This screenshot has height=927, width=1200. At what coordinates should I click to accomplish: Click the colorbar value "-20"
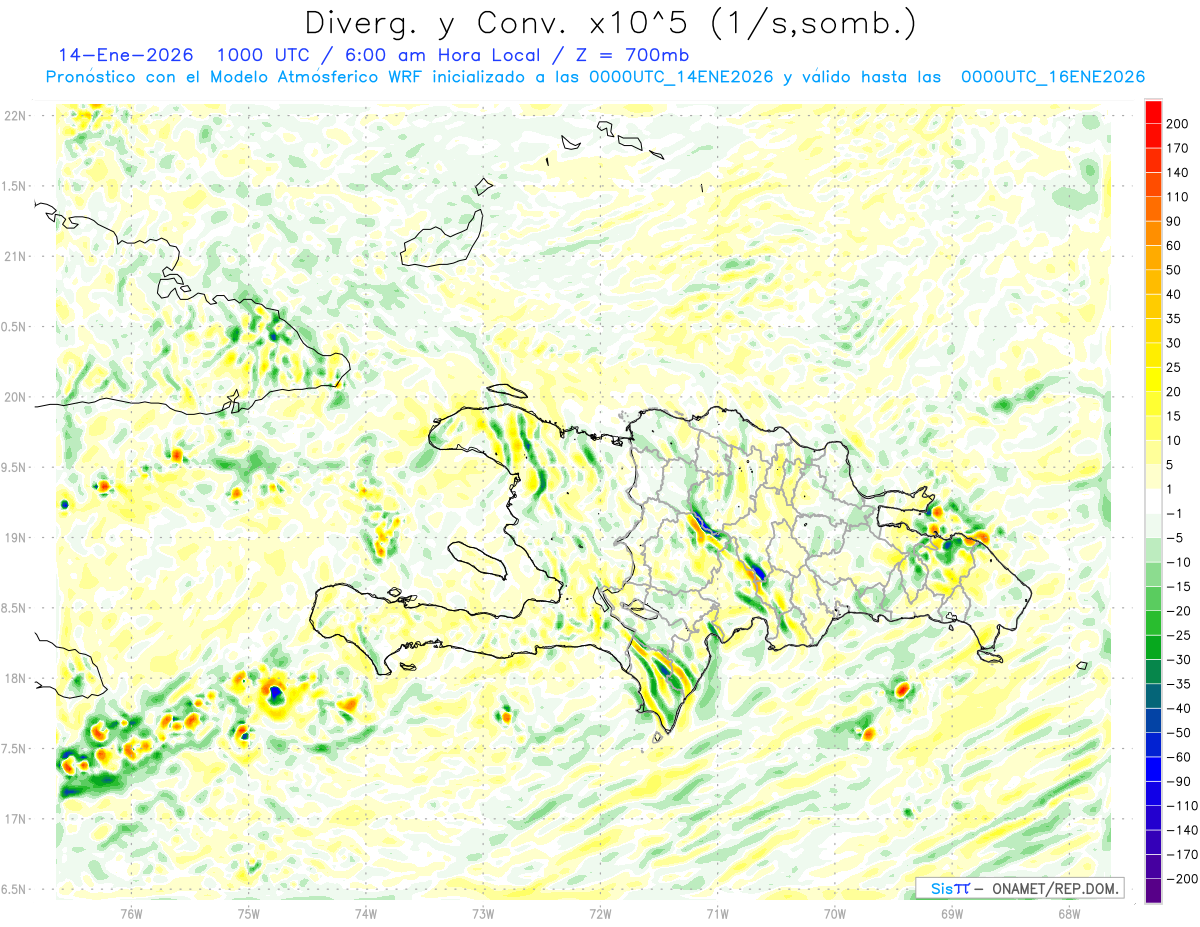1177,611
